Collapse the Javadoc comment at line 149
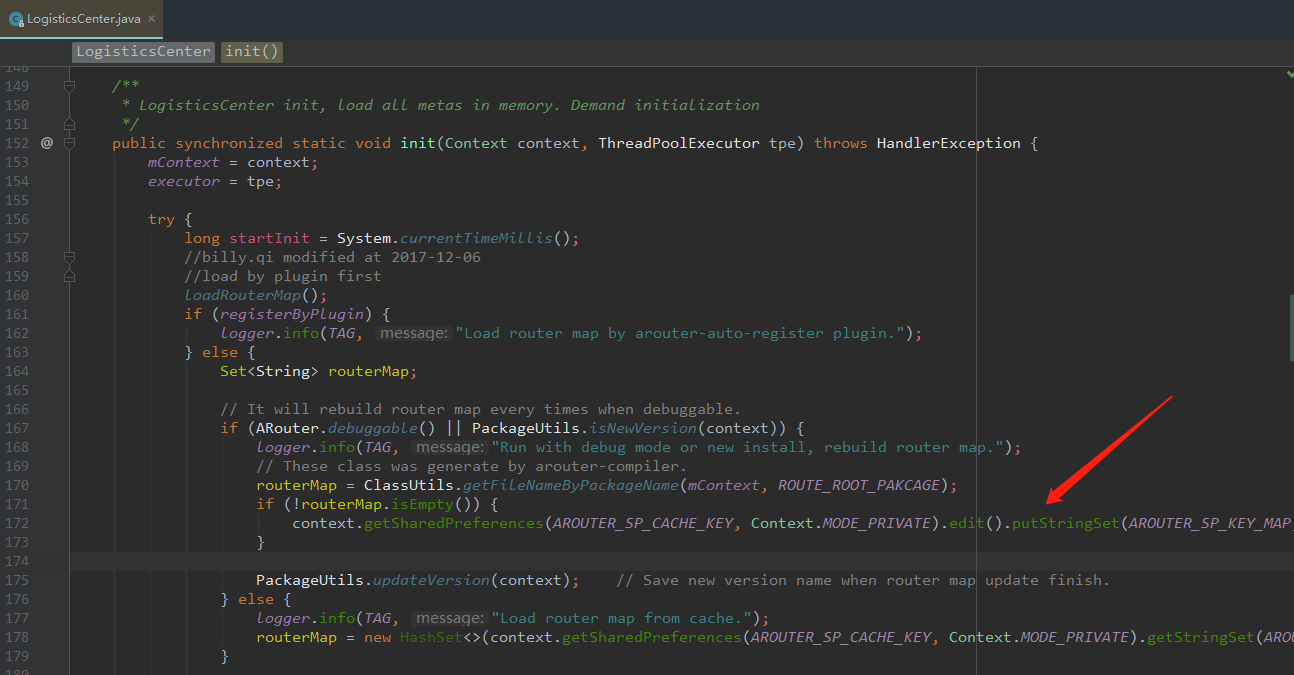This screenshot has height=675, width=1294. click(x=69, y=86)
